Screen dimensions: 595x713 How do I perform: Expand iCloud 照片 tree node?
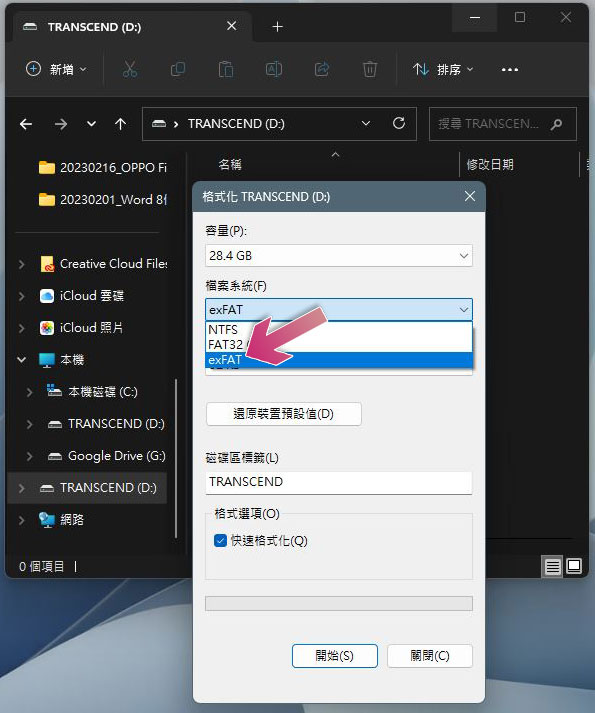coord(21,328)
